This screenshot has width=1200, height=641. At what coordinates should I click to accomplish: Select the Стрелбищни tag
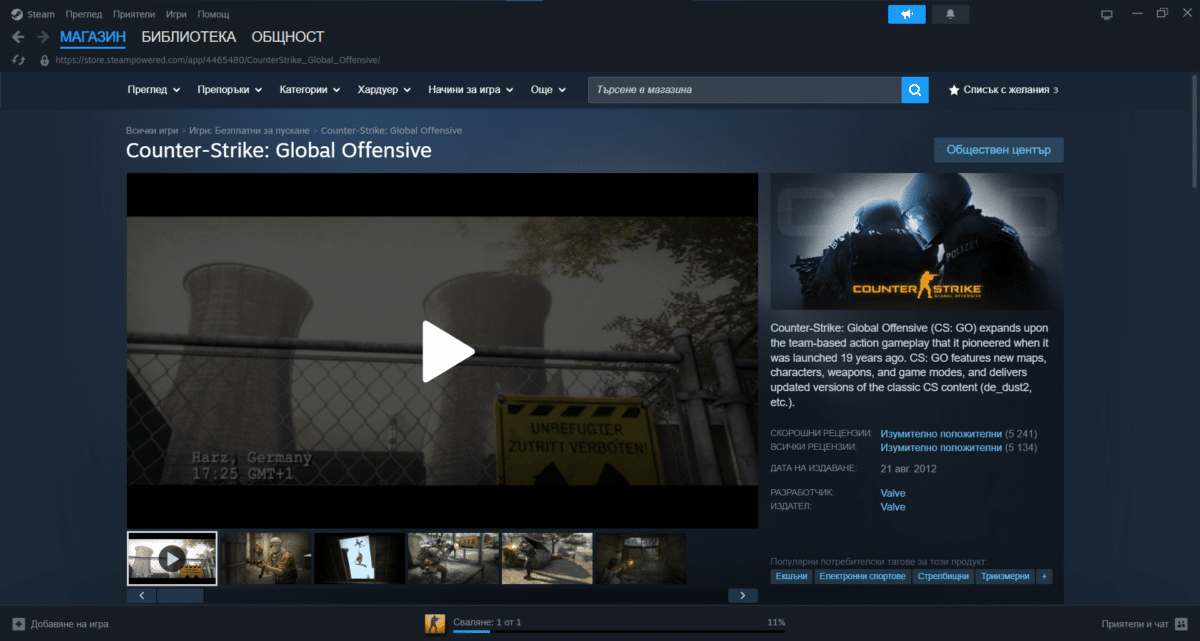[944, 577]
